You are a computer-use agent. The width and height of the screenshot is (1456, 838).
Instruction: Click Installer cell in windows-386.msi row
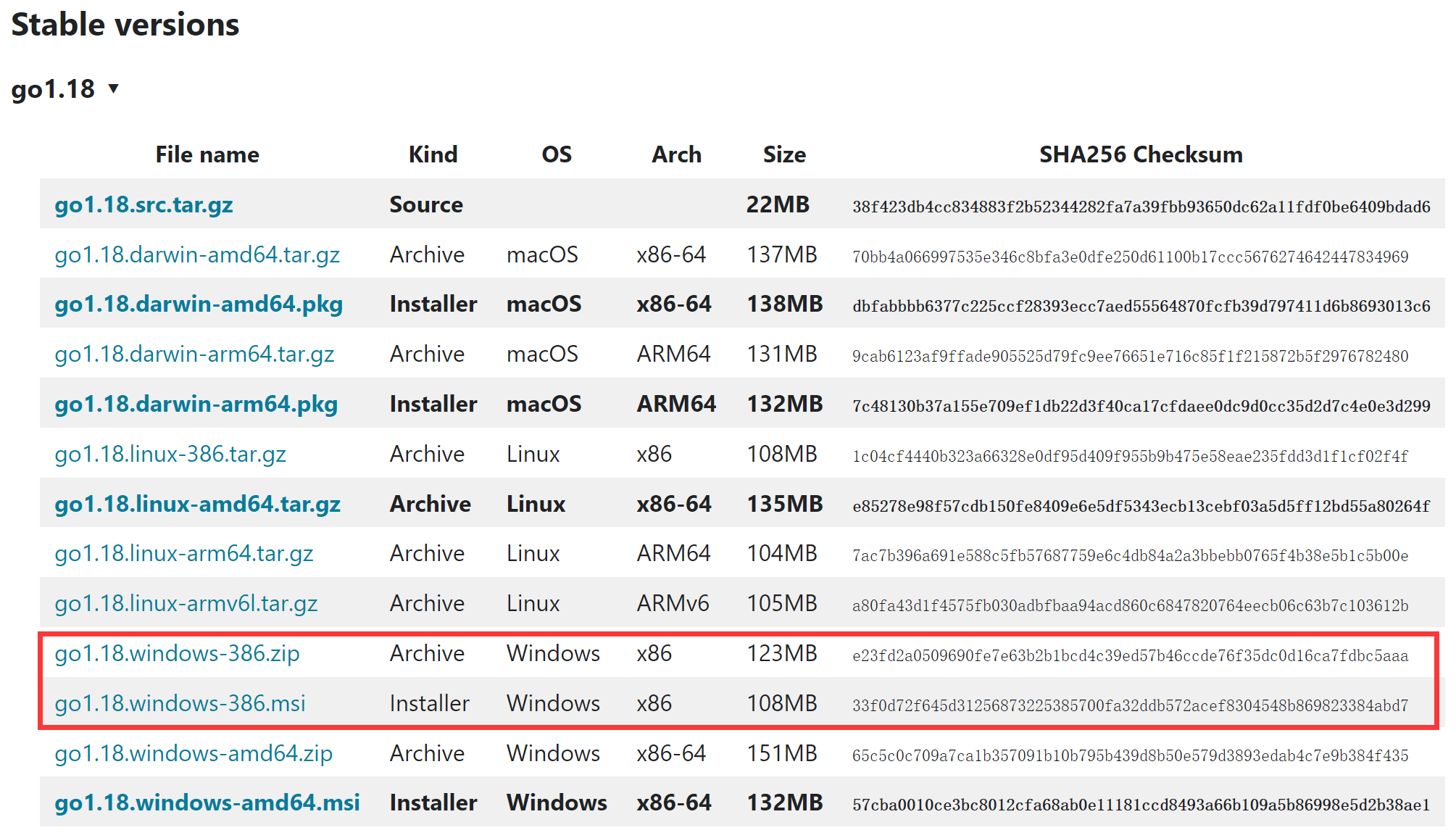(x=429, y=703)
